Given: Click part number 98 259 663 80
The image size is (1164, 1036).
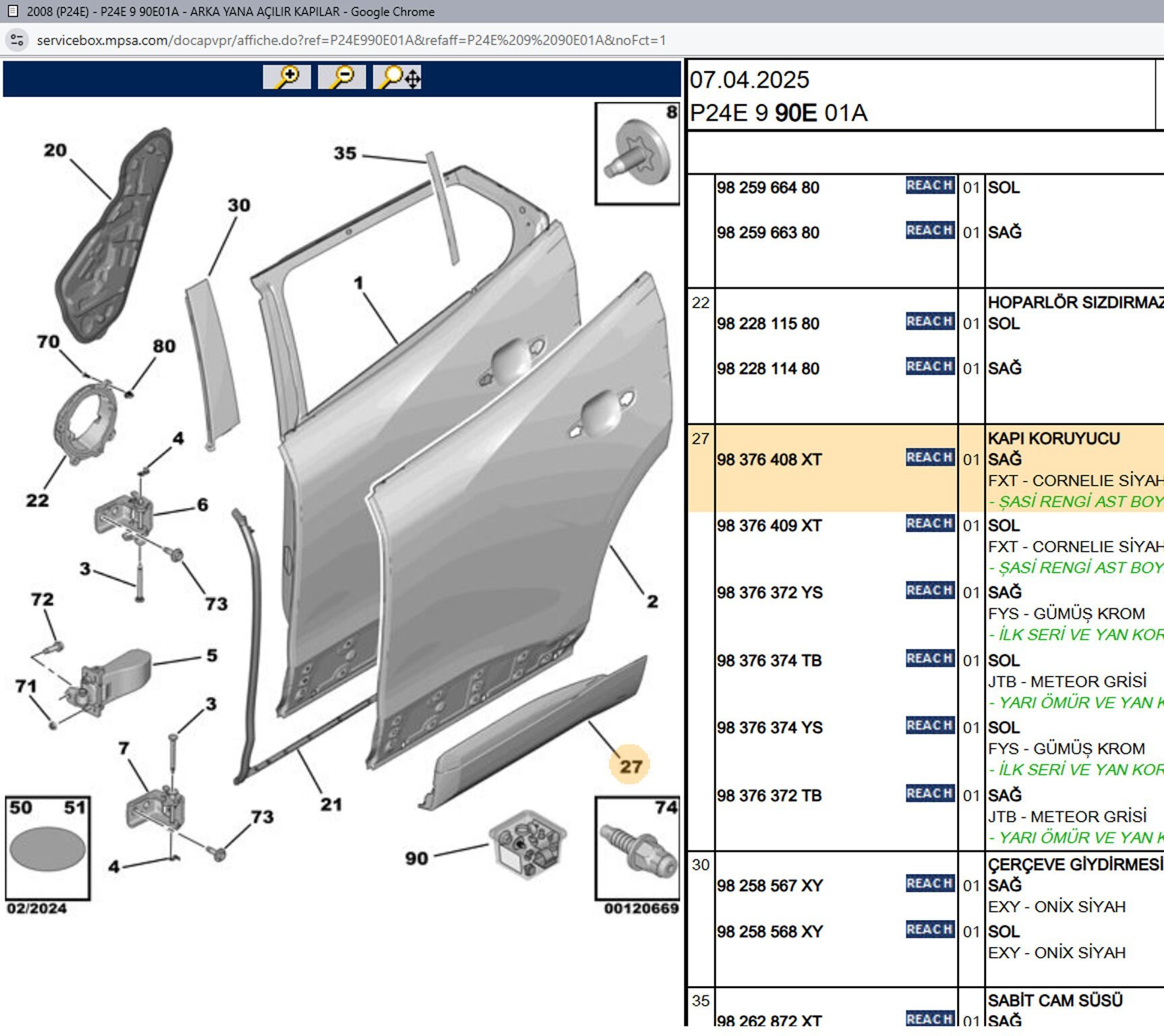Looking at the screenshot, I should pos(767,233).
